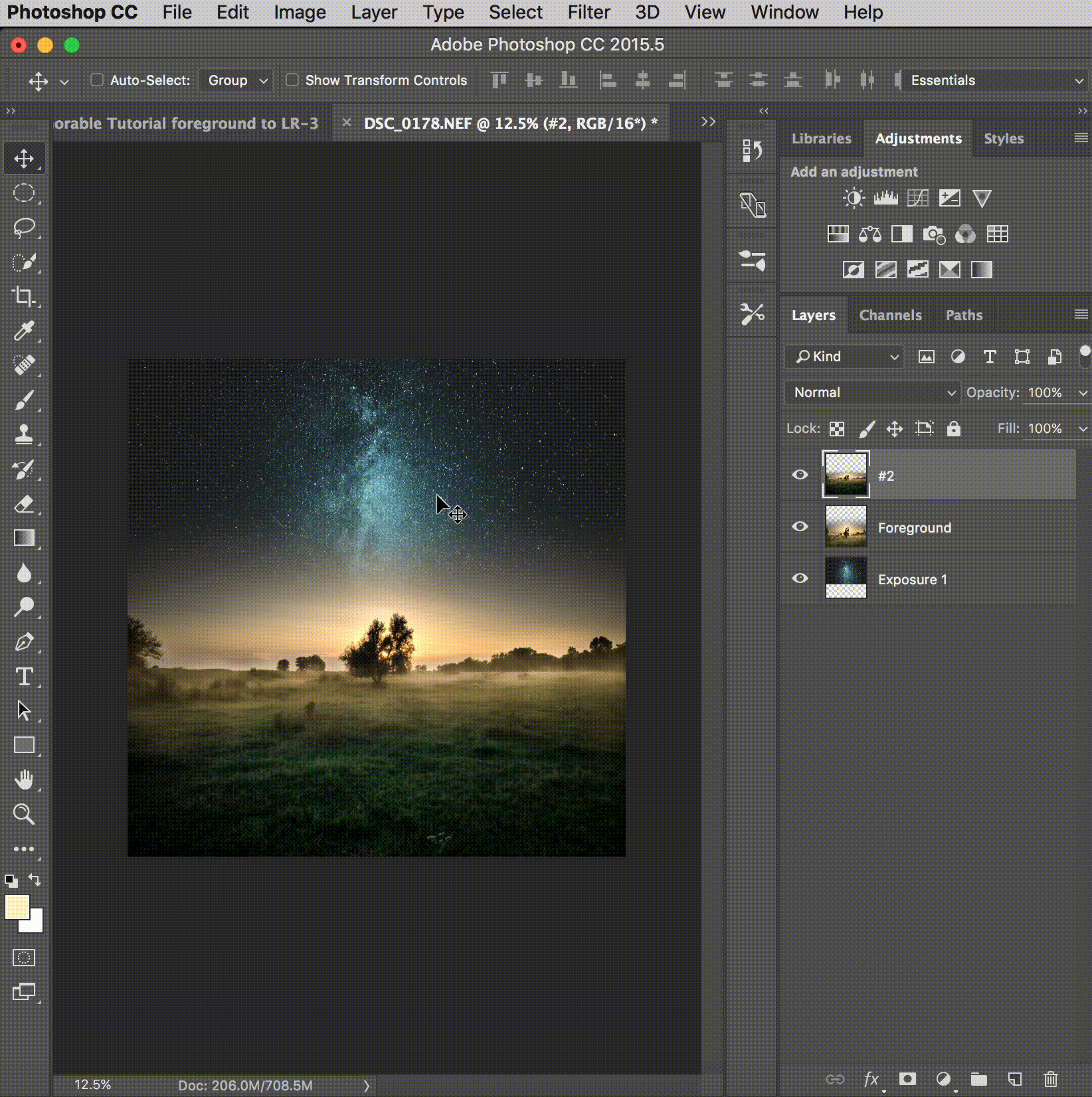This screenshot has width=1092, height=1097.
Task: Switch to the Channels tab
Action: [890, 315]
